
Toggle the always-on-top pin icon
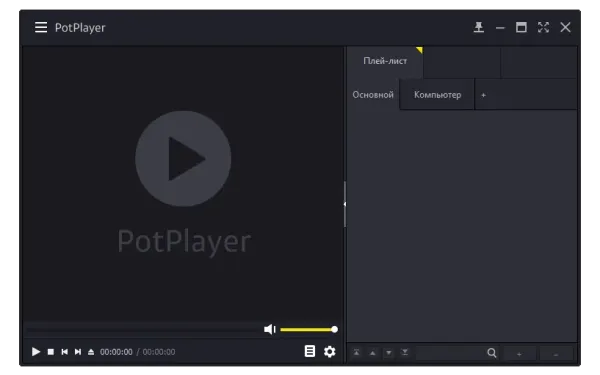(479, 27)
